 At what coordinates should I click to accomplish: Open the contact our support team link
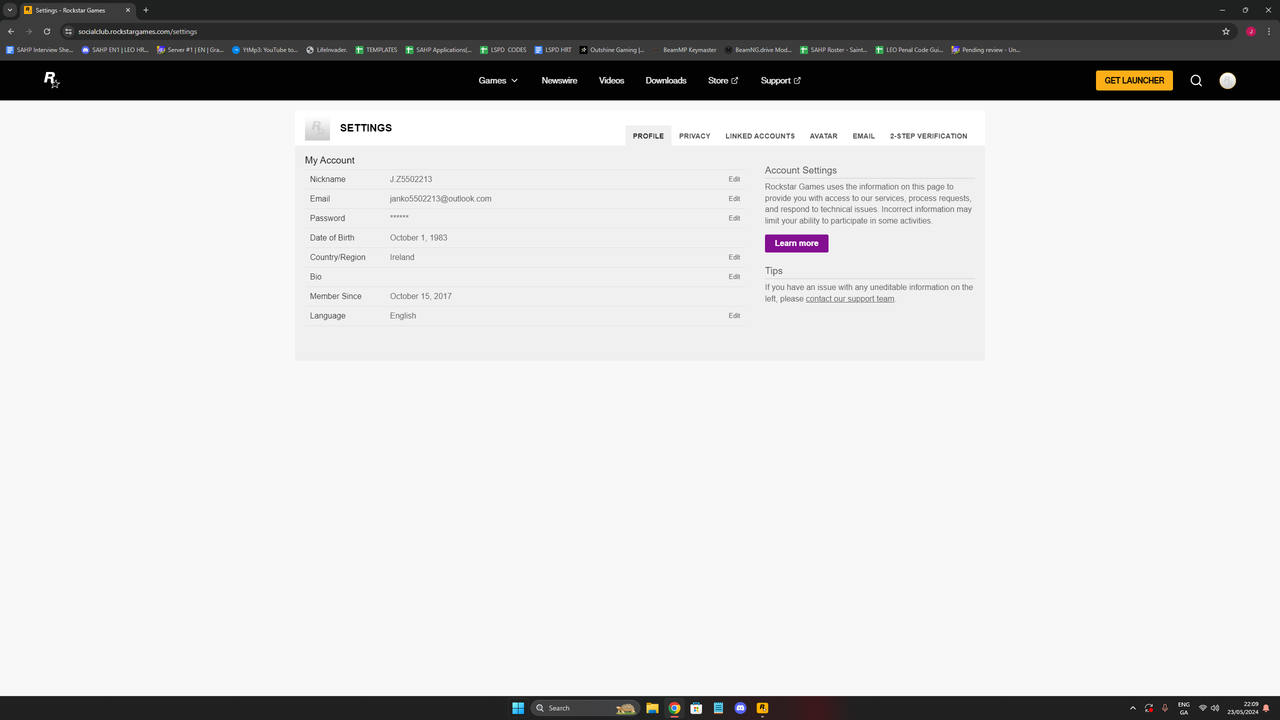[850, 299]
